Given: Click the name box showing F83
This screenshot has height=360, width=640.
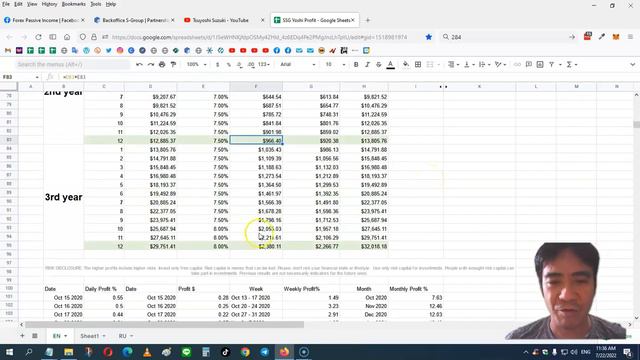Looking at the screenshot, I should tap(20, 77).
